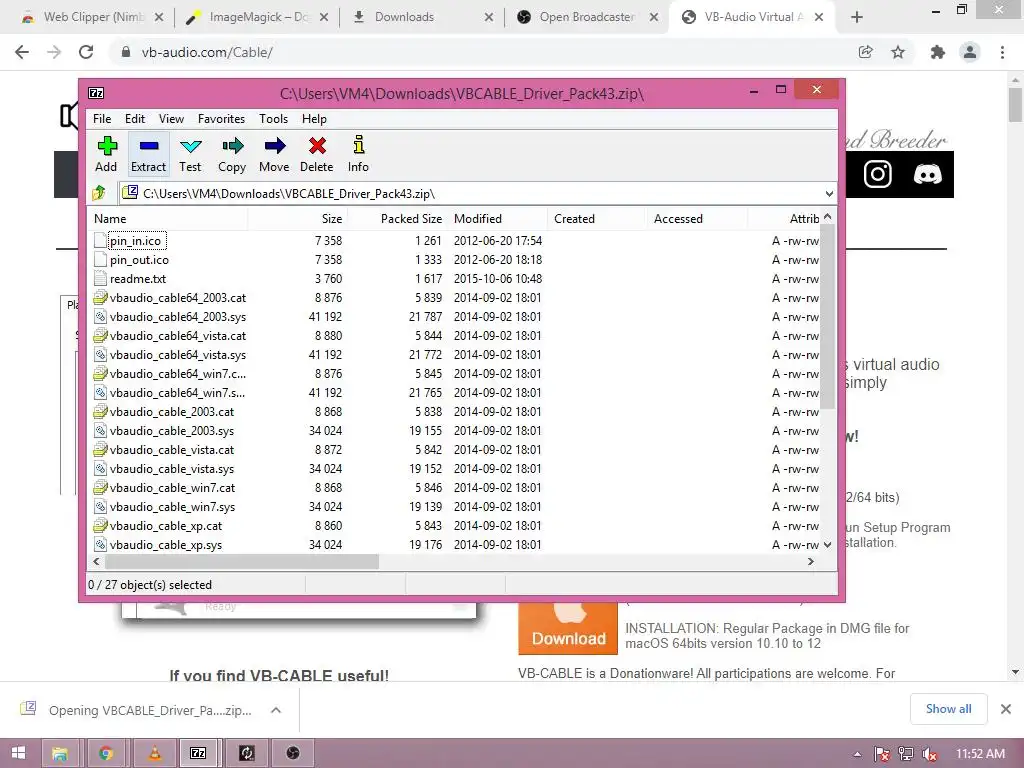Screen dimensions: 1024x768
Task: Open the File menu in 7-Zip
Action: tap(102, 119)
